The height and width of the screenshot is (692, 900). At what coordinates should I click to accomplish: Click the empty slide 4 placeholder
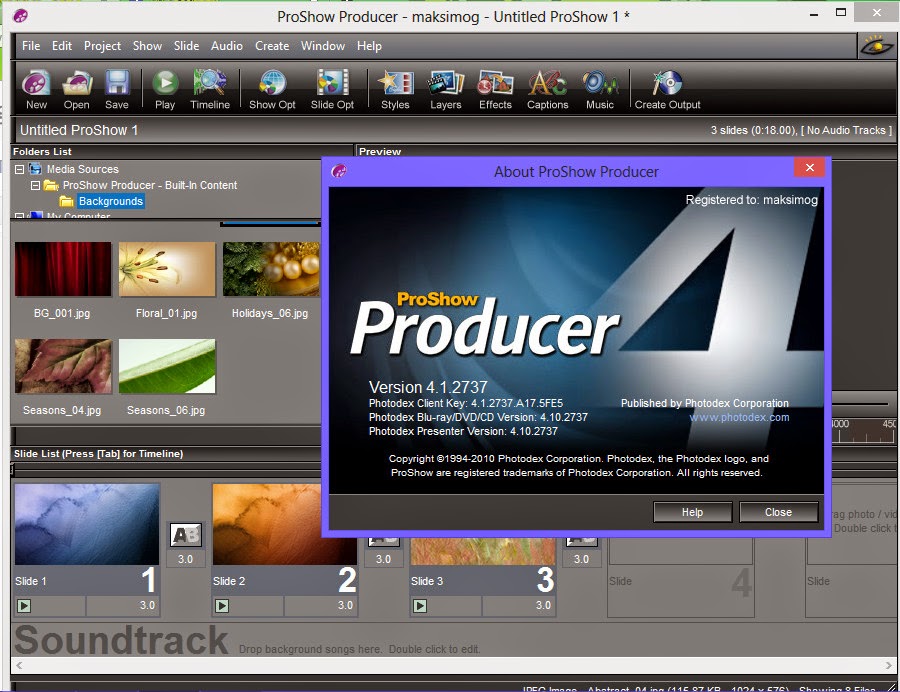[681, 578]
